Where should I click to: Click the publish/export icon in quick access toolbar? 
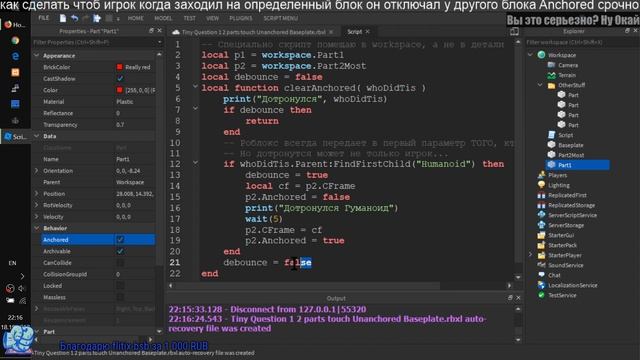click(x=97, y=18)
